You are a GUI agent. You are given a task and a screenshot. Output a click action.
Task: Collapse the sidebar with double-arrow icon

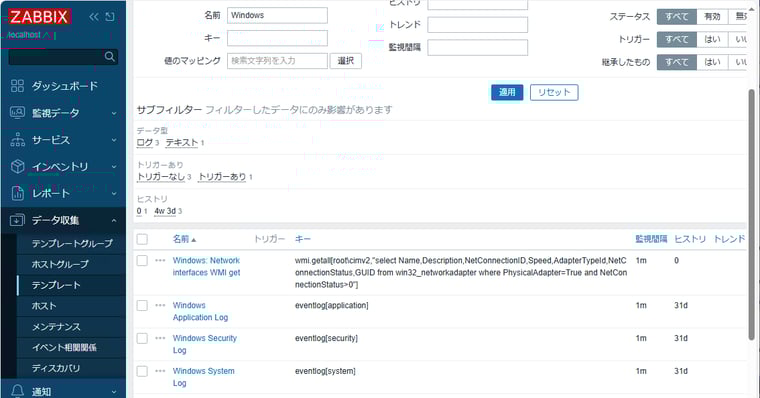(94, 17)
